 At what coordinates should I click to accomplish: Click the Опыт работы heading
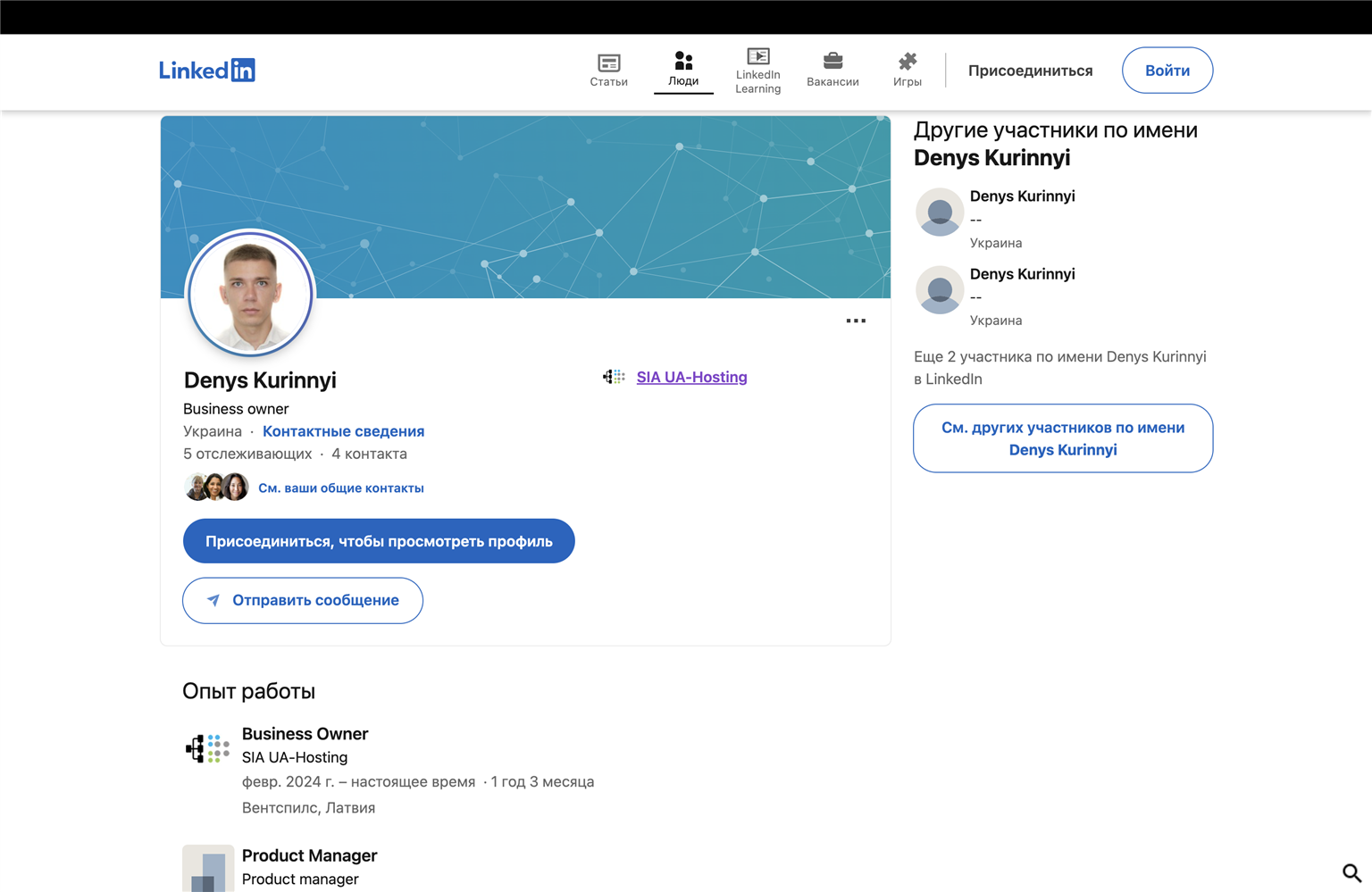(248, 691)
